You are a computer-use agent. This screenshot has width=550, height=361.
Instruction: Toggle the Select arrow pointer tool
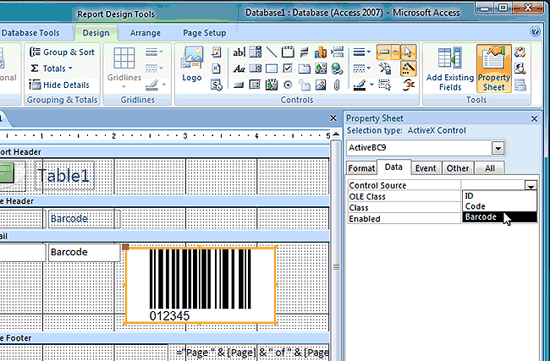[408, 52]
